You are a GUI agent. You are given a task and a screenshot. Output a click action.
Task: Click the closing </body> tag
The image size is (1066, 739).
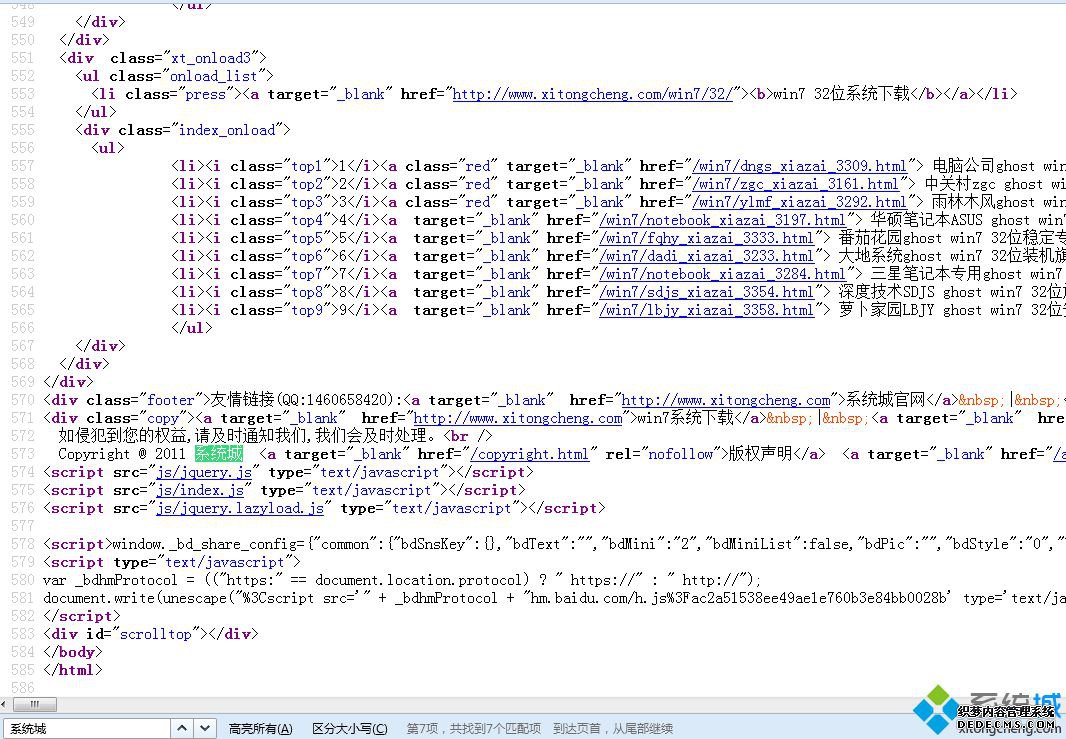[73, 652]
